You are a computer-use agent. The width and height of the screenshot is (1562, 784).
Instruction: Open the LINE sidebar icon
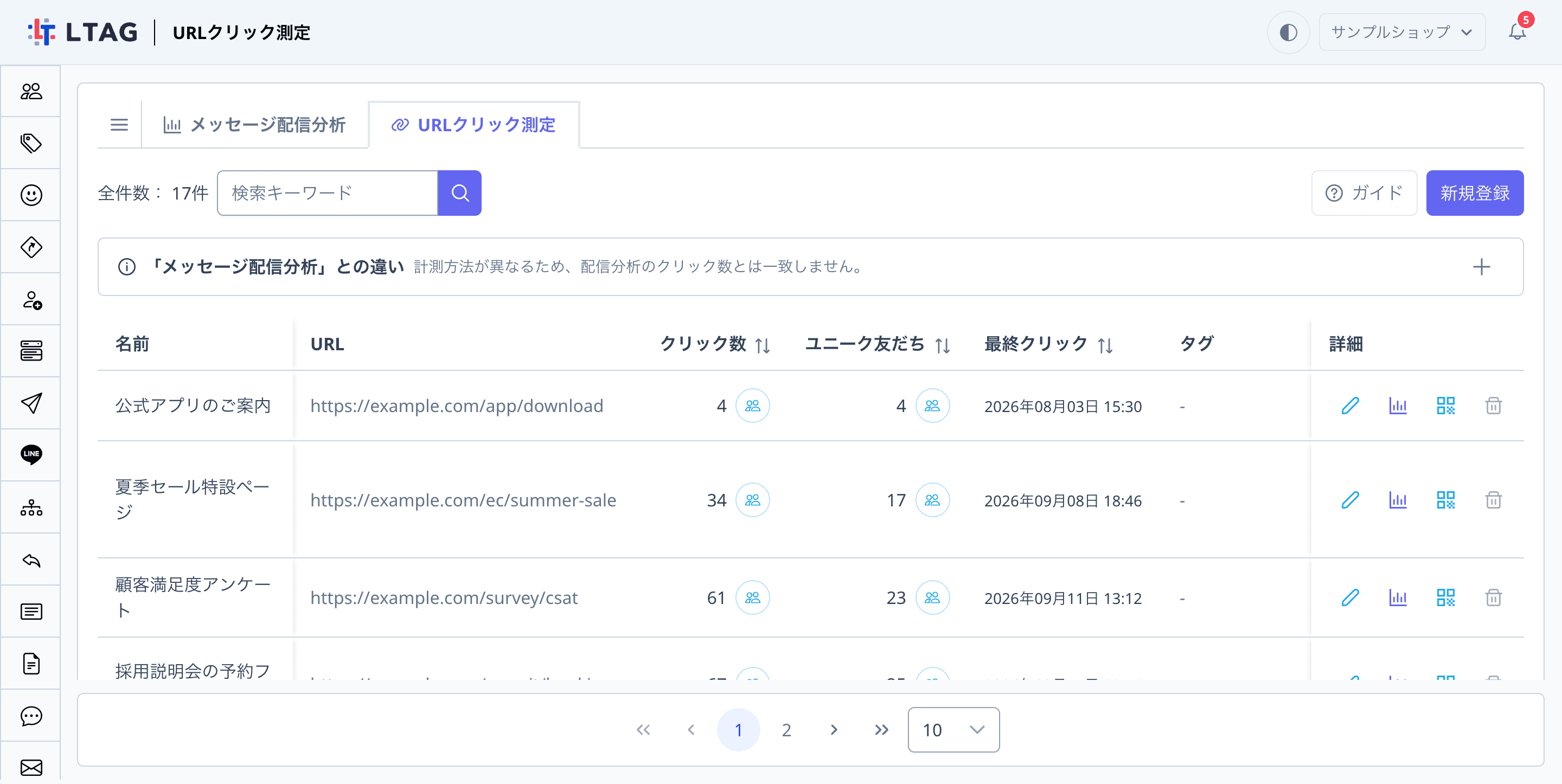[x=31, y=455]
